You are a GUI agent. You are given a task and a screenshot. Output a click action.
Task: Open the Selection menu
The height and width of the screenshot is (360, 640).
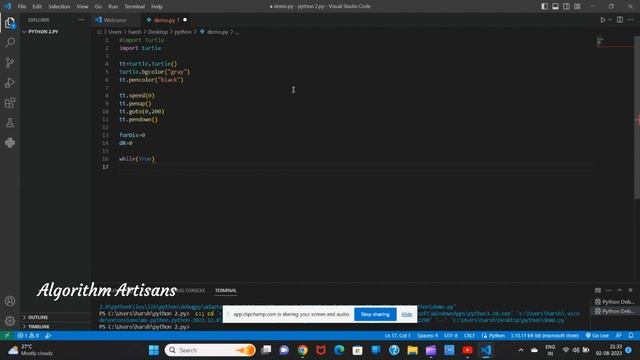[x=59, y=7]
